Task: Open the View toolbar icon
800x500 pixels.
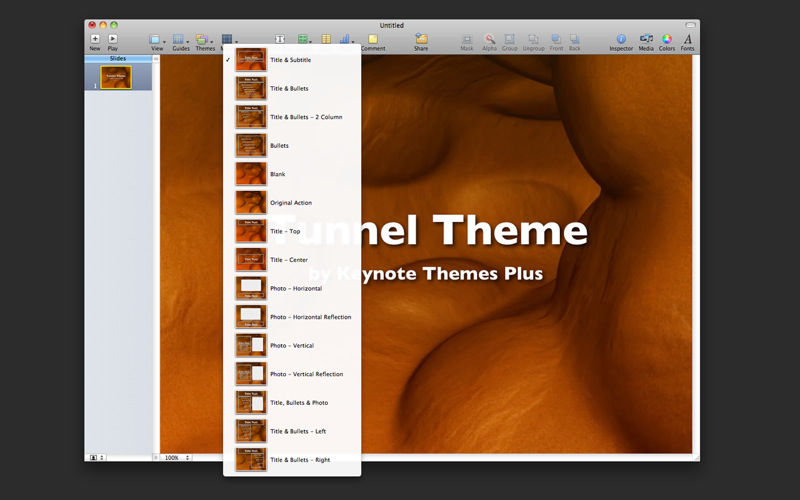Action: point(155,39)
